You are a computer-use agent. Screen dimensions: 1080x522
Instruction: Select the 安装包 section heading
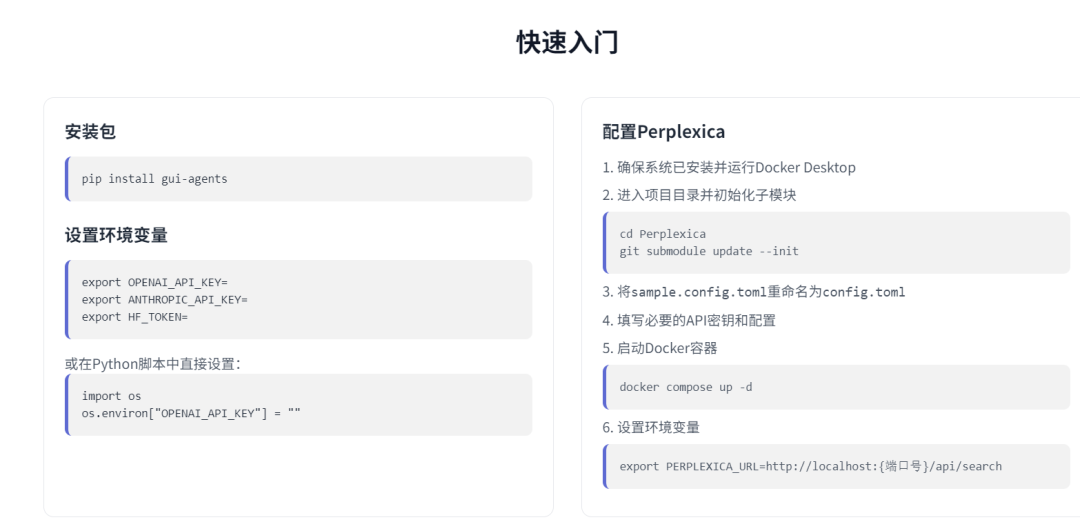[90, 132]
